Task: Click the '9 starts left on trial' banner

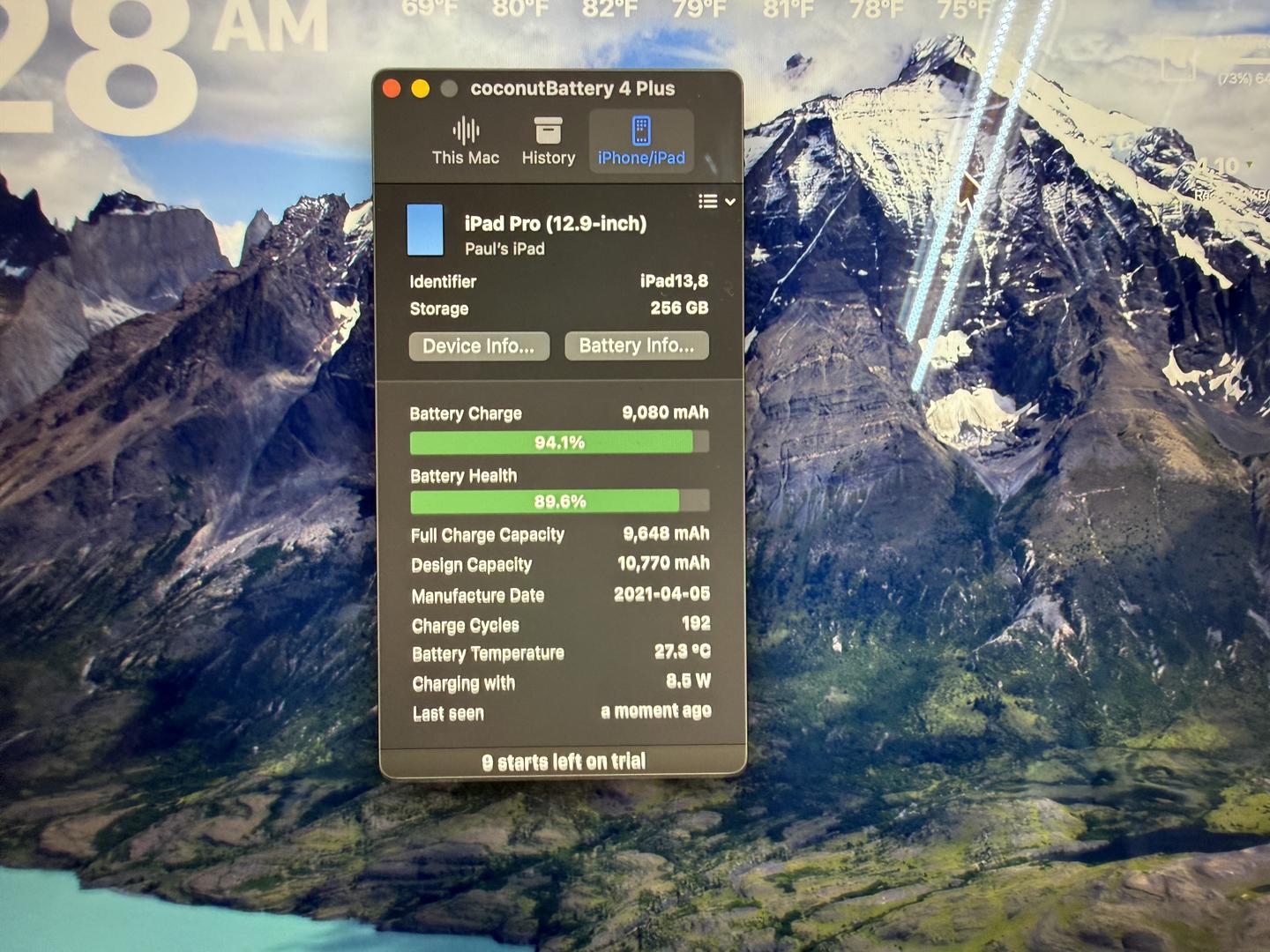Action: pos(564,762)
